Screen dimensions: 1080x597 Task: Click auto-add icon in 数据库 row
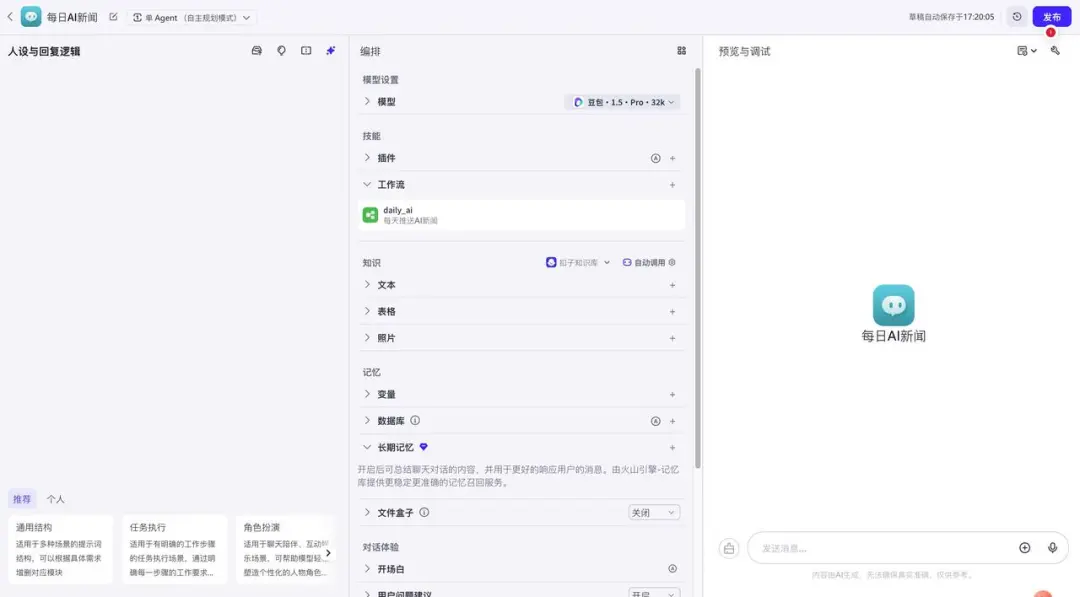pos(655,421)
